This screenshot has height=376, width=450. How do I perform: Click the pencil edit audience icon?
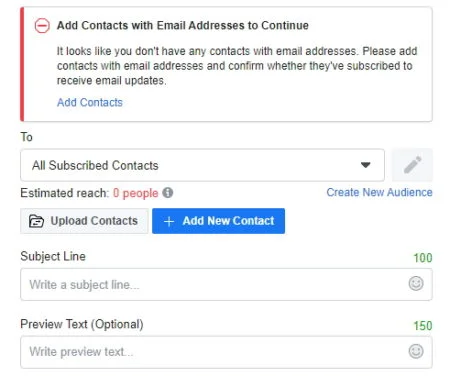(x=412, y=165)
